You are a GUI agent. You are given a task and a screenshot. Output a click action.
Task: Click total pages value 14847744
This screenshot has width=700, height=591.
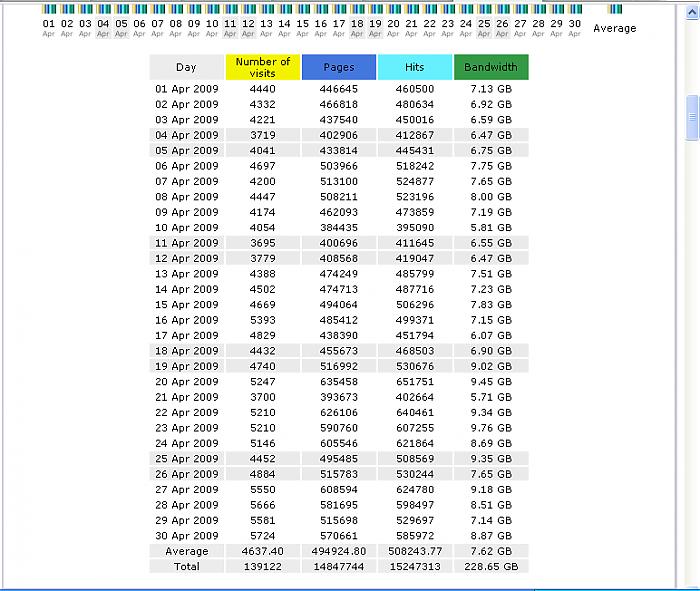339,566
